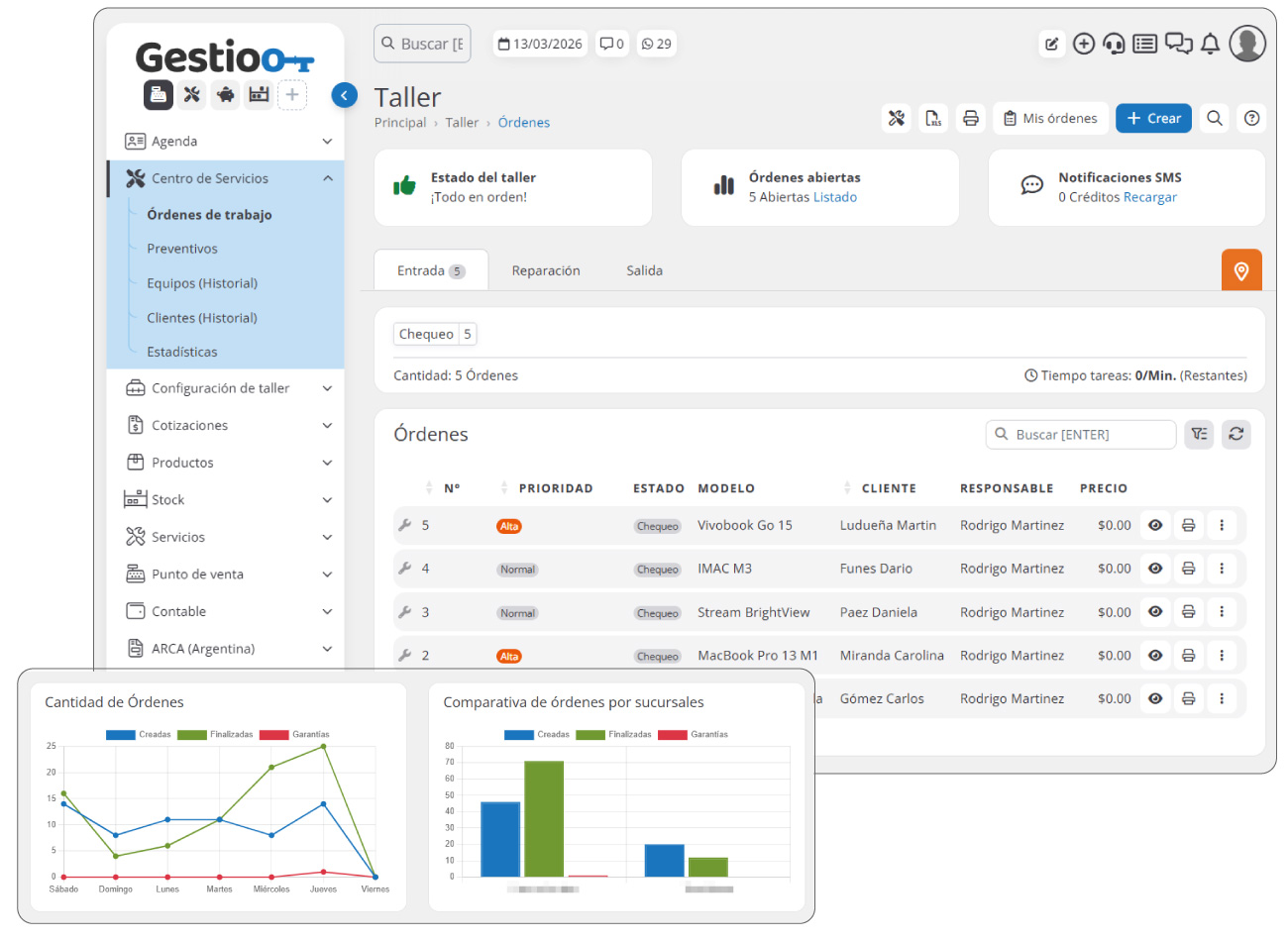The width and height of the screenshot is (1288, 941).
Task: Open the headset support icon
Action: pos(1114,44)
